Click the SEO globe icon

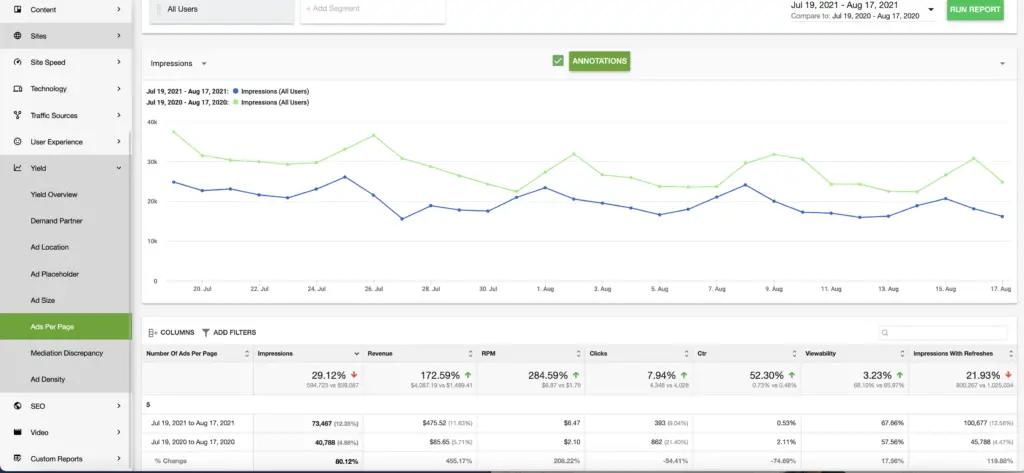pos(18,406)
